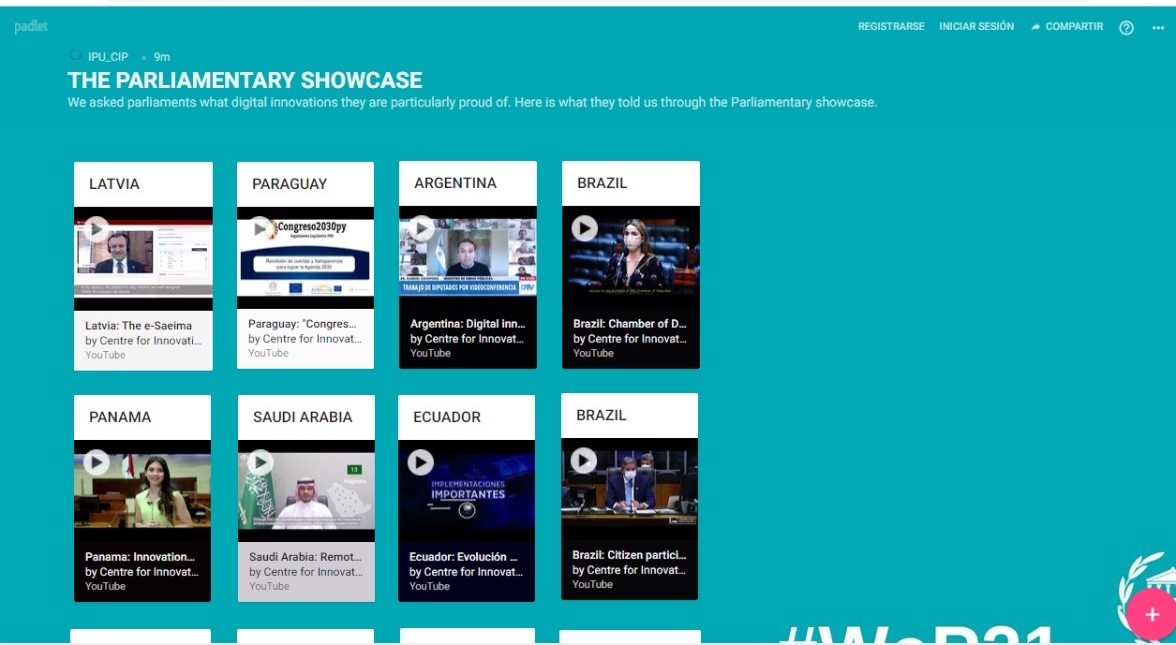Click the IPU_CIP avatar circle
This screenshot has width=1176, height=645.
[x=75, y=56]
